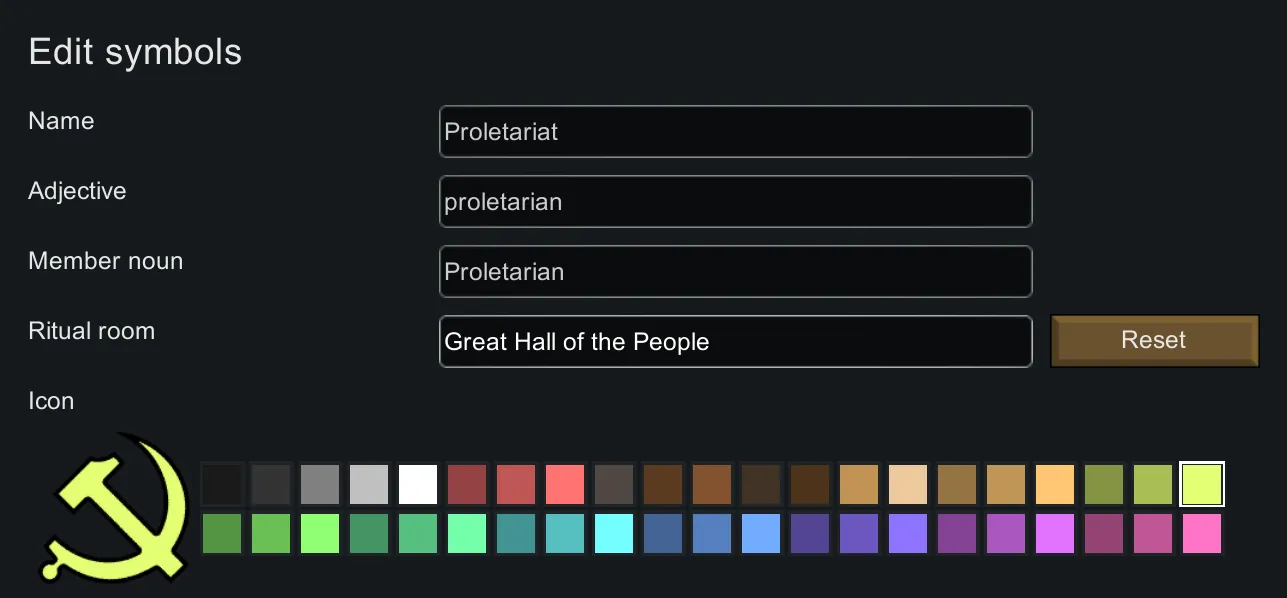The image size is (1287, 598).
Task: Choose the pale beige color swatch
Action: coord(908,484)
